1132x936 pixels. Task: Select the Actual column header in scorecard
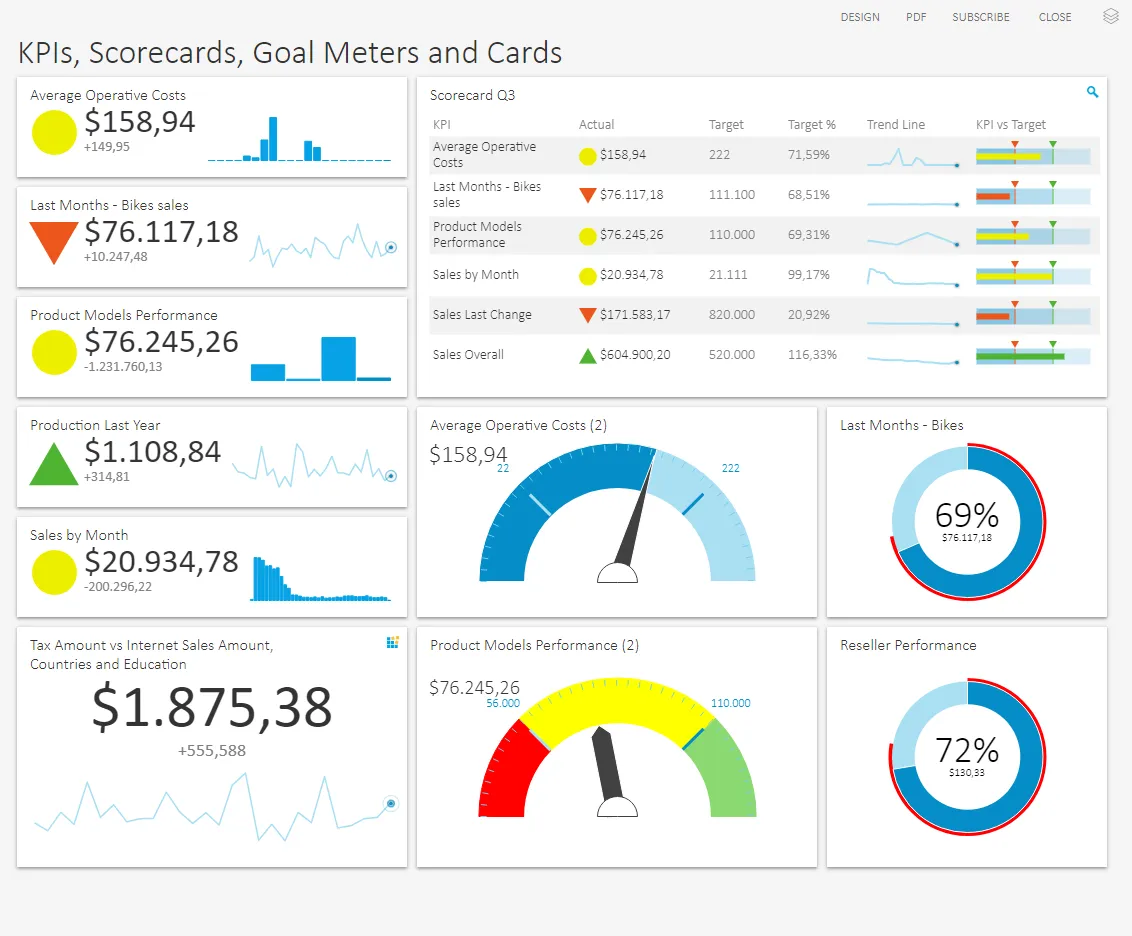point(596,125)
